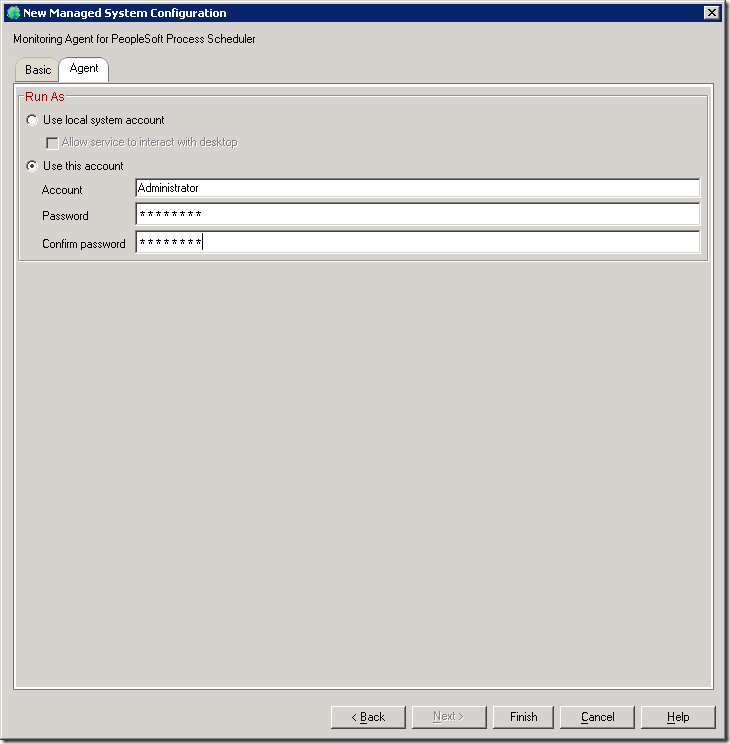Go to previous step with Back button
The image size is (730, 744).
[x=368, y=717]
